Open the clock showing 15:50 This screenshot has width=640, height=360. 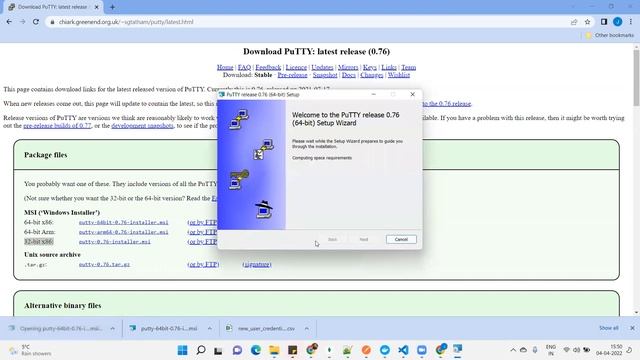[x=609, y=350]
